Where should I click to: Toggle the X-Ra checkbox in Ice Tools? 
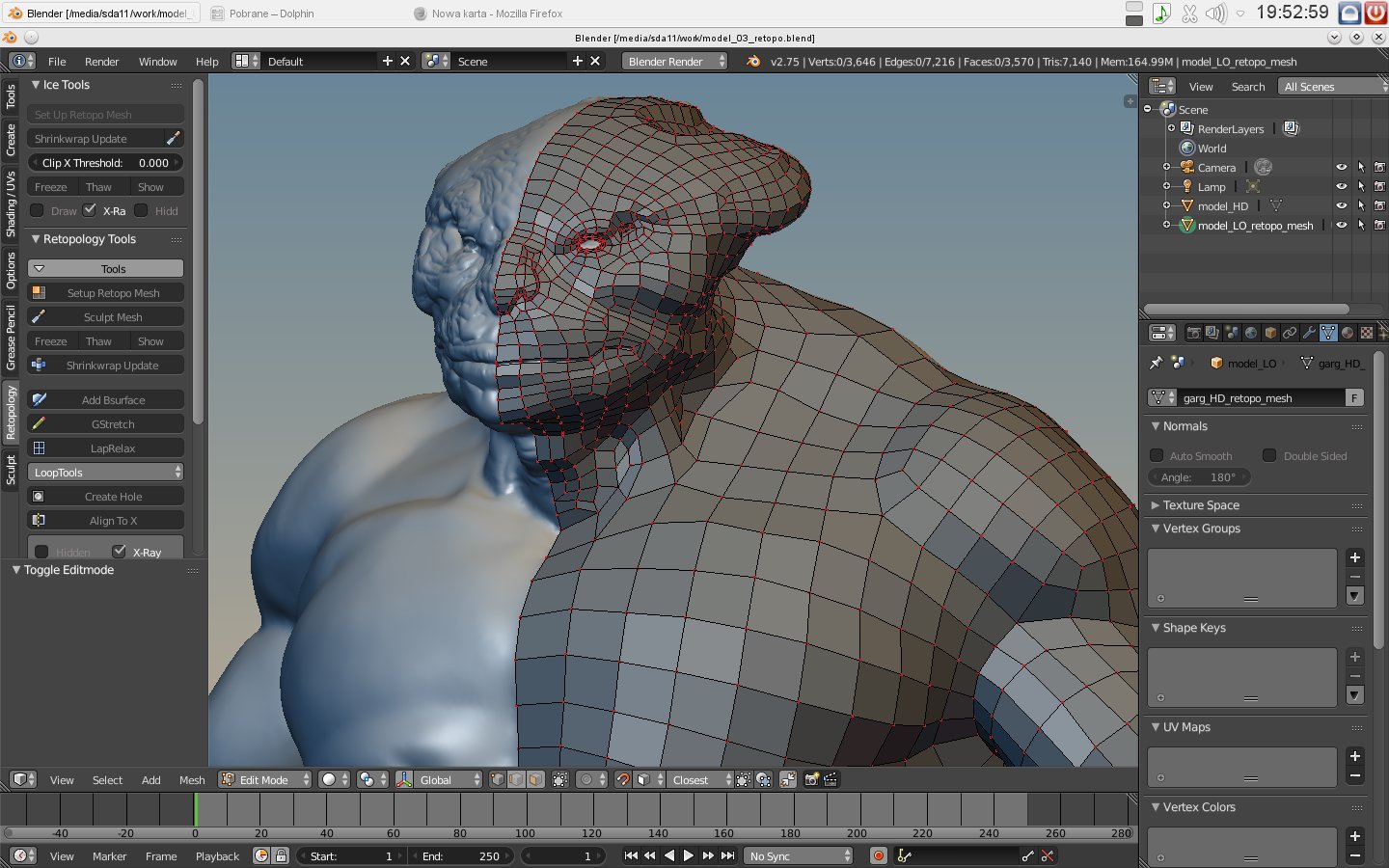coord(90,210)
